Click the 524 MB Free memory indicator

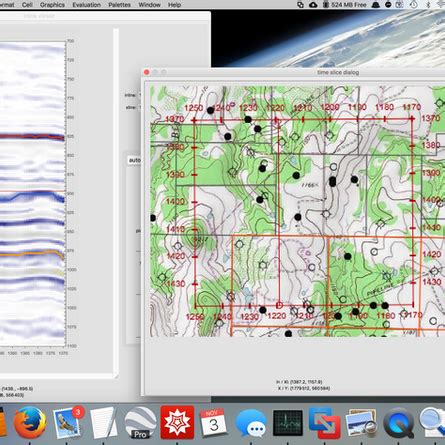point(345,5)
